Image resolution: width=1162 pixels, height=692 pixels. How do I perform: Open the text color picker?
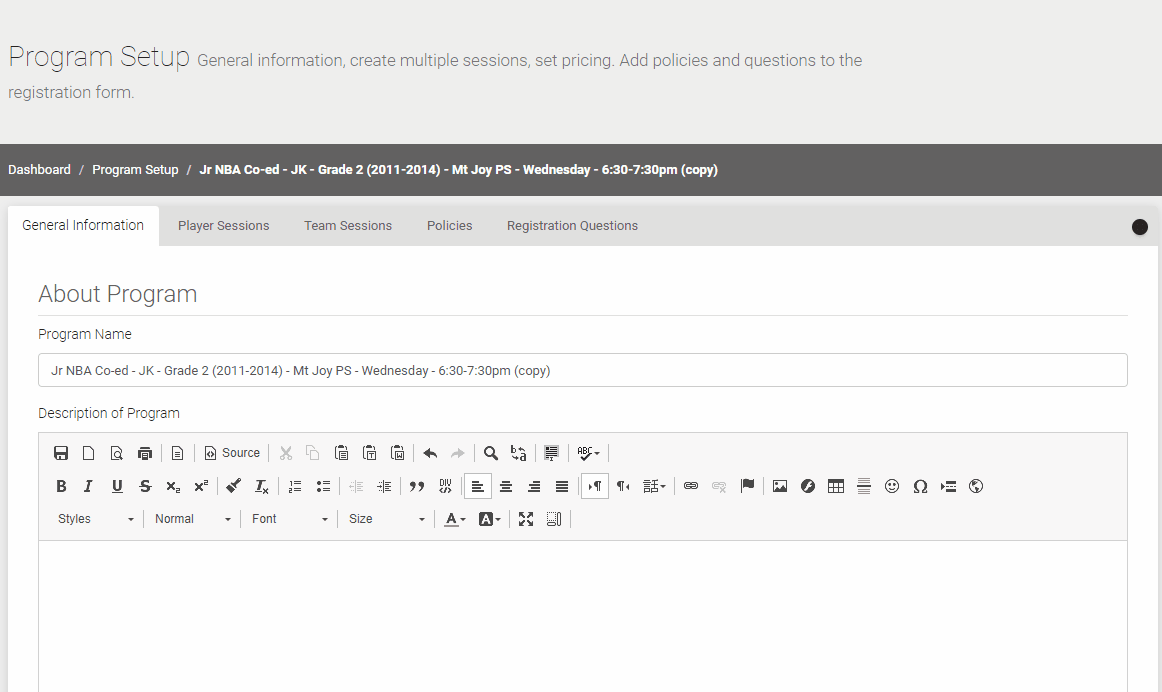pos(455,519)
